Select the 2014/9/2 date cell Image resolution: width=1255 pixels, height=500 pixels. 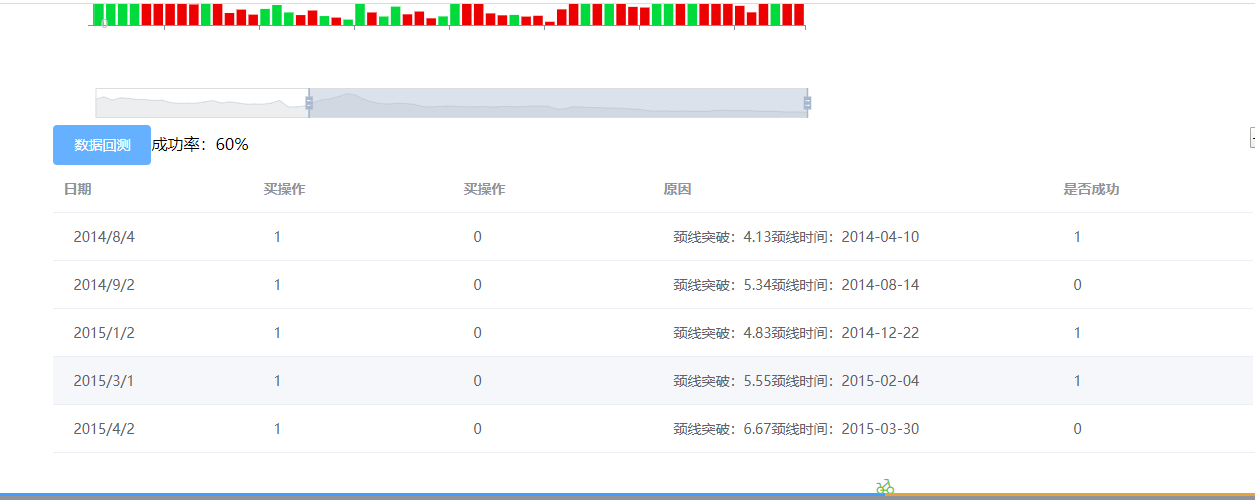point(104,285)
